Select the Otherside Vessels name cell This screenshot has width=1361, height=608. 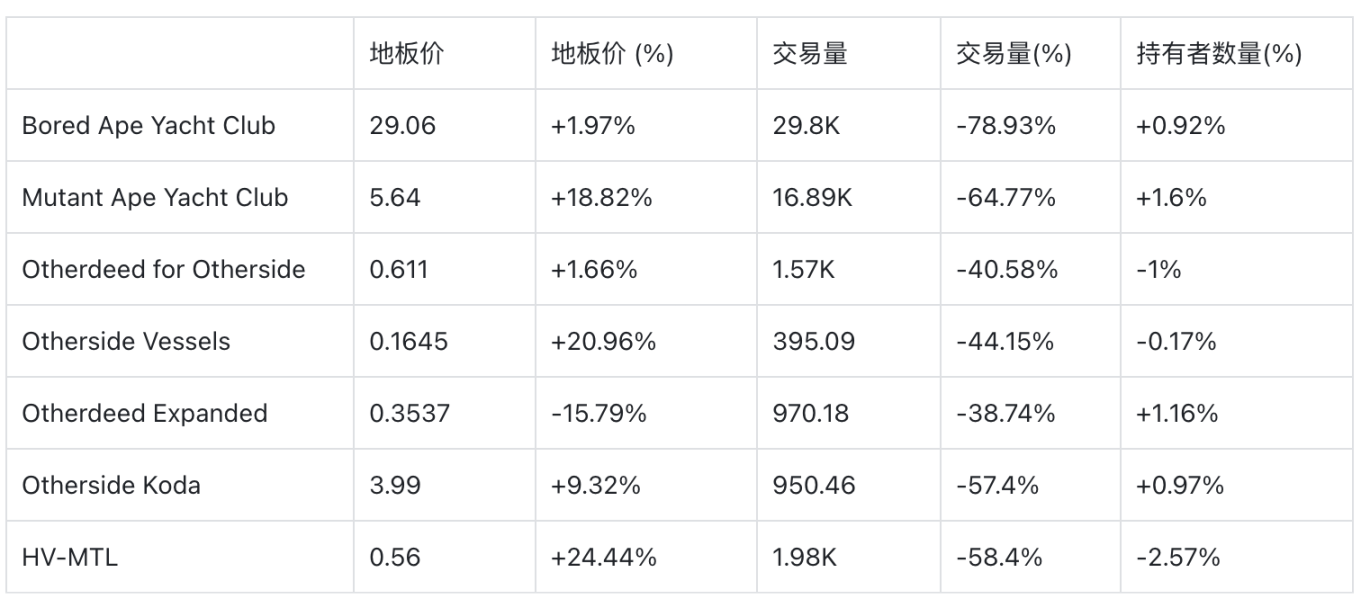126,342
